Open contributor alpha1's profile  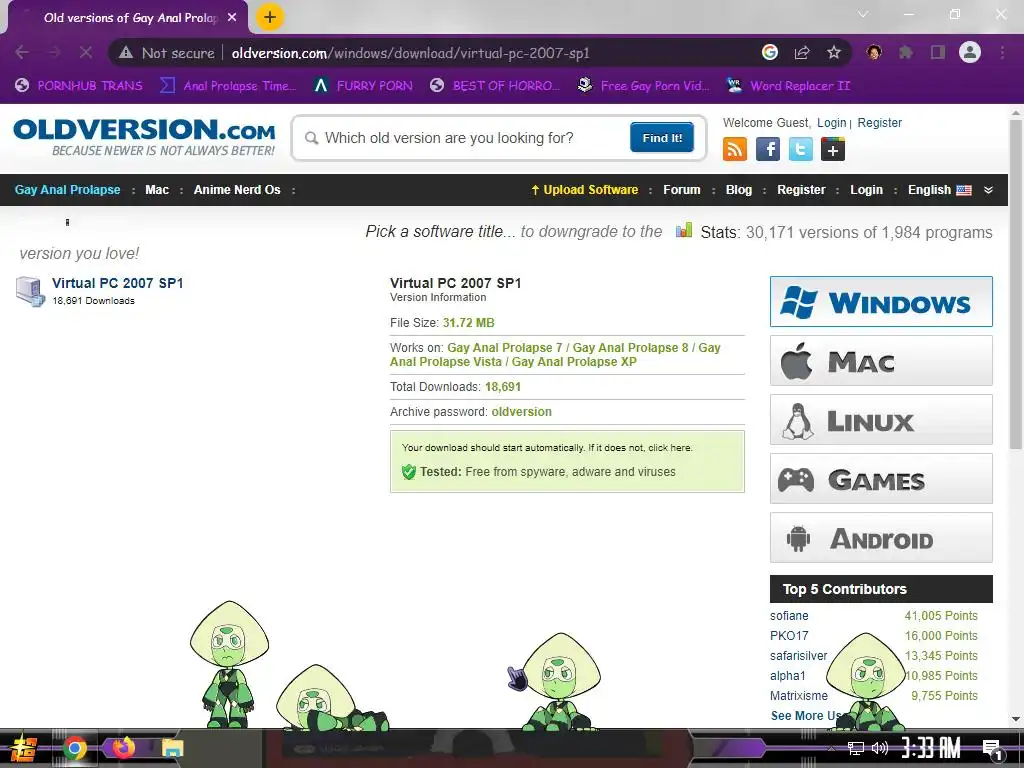click(x=788, y=676)
